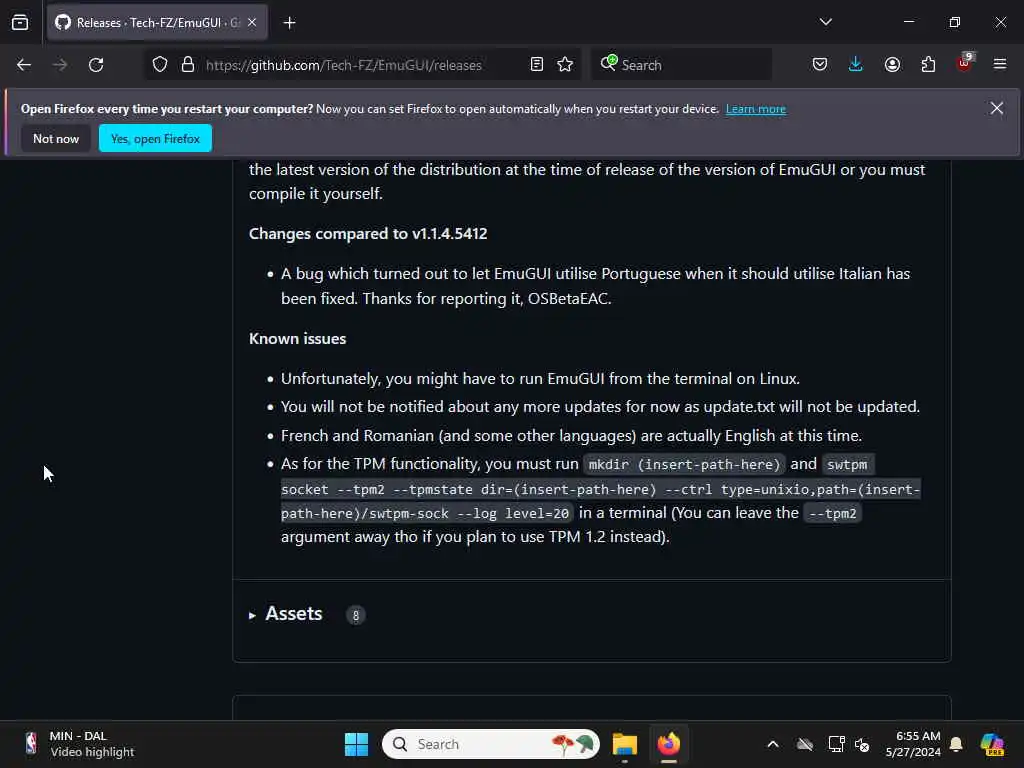The image size is (1024, 768).
Task: Click the muted volume tray icon
Action: pyautogui.click(x=862, y=744)
